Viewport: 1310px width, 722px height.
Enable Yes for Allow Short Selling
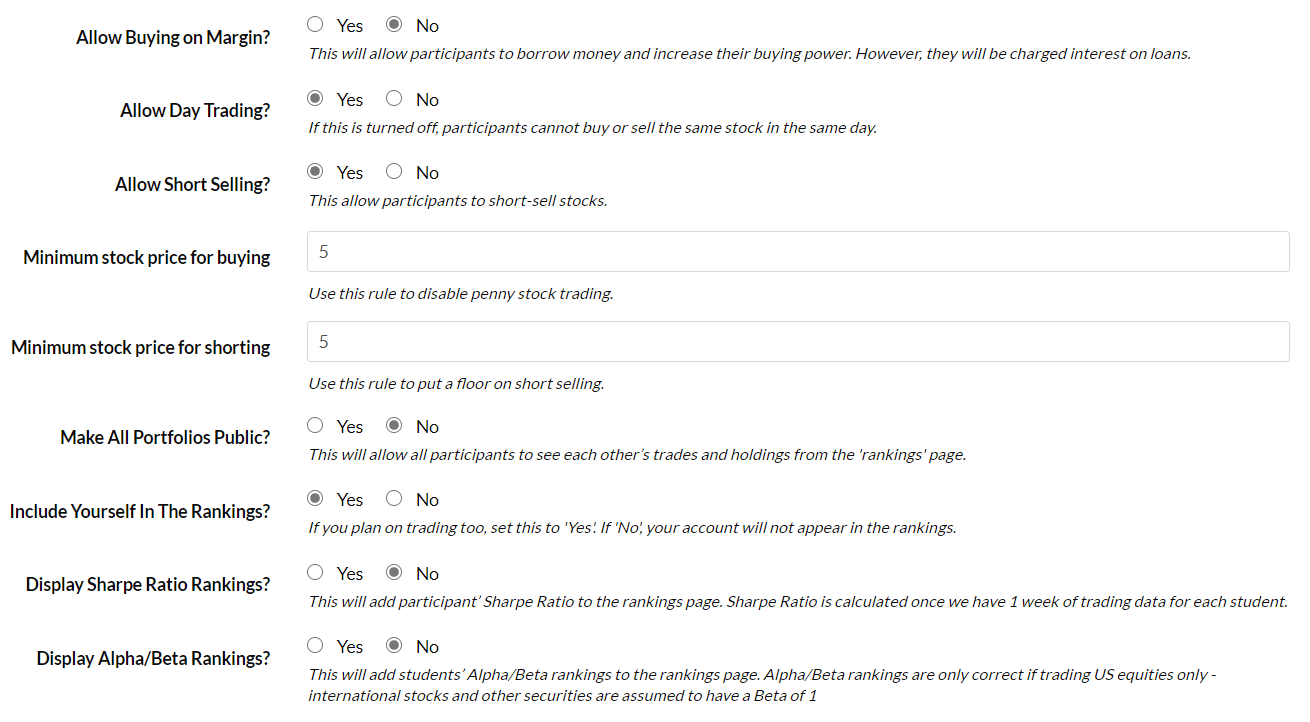316,172
